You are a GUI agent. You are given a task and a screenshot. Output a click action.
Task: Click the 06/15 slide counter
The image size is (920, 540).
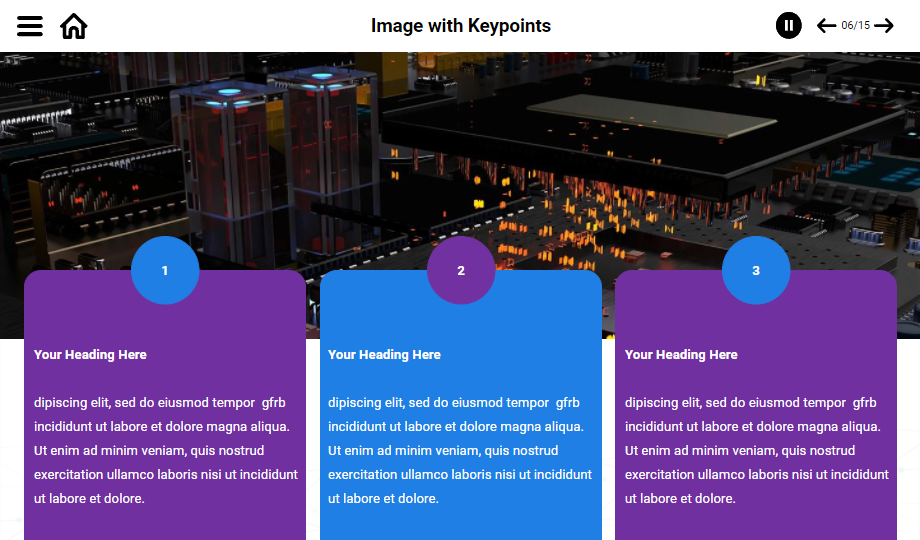point(855,26)
